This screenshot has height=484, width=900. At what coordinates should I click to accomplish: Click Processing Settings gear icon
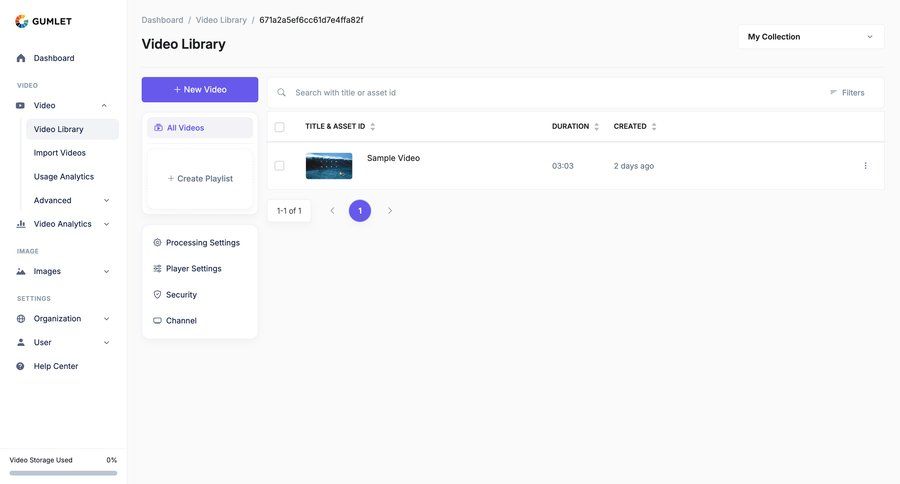(157, 243)
